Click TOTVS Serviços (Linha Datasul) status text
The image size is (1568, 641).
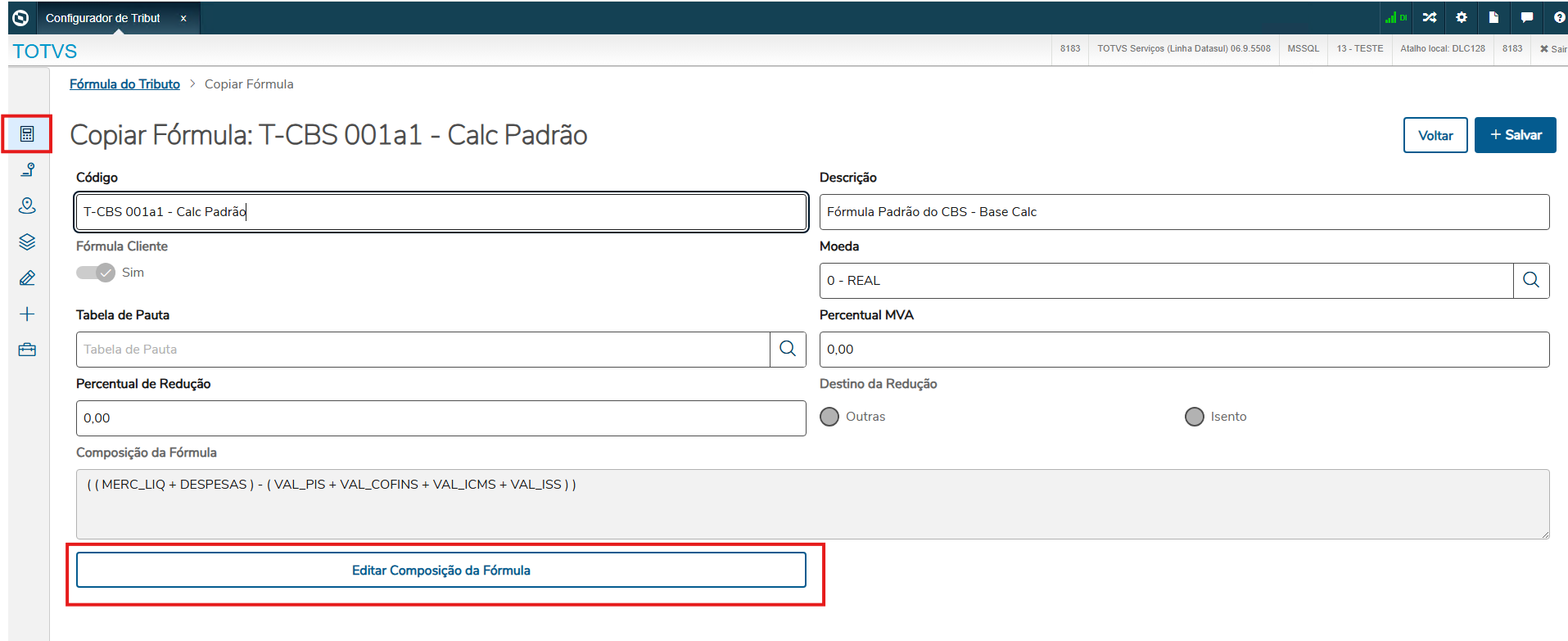click(1184, 49)
